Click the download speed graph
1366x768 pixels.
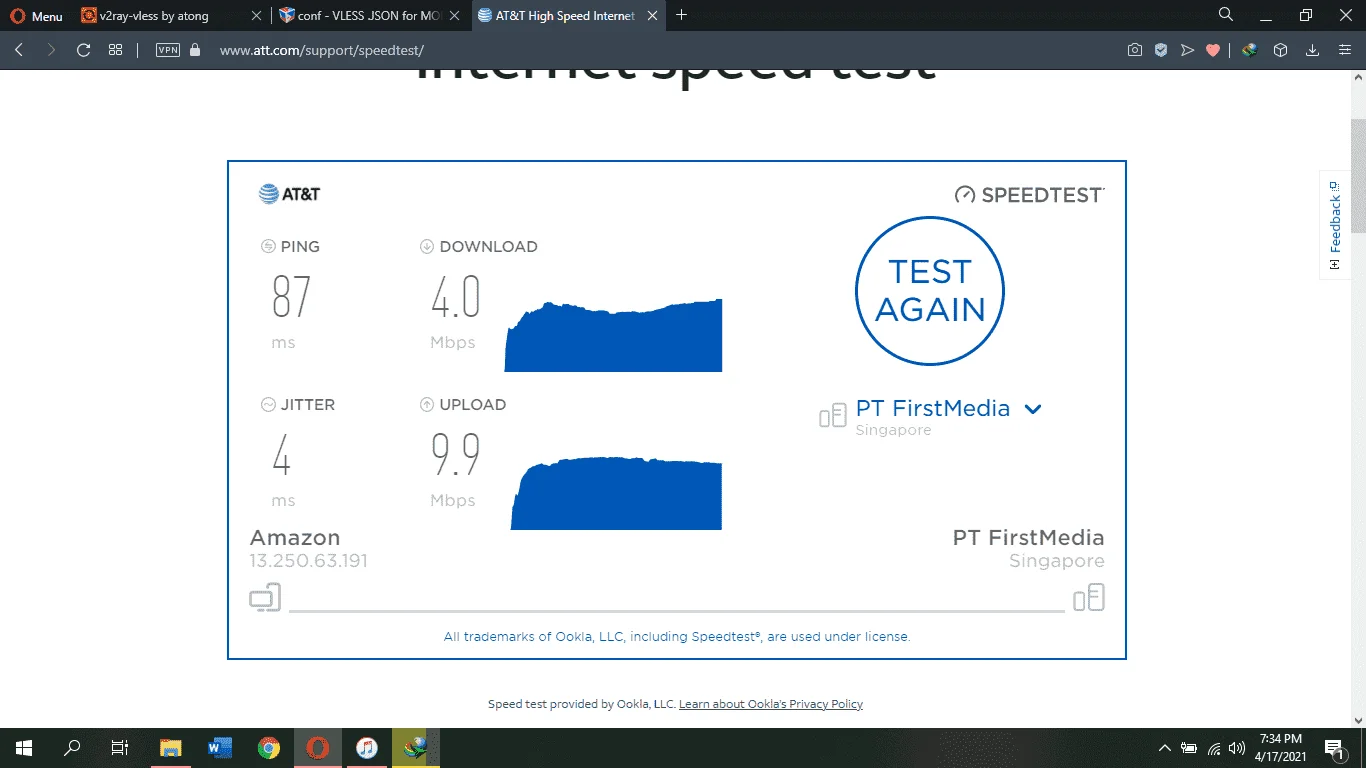click(x=613, y=335)
